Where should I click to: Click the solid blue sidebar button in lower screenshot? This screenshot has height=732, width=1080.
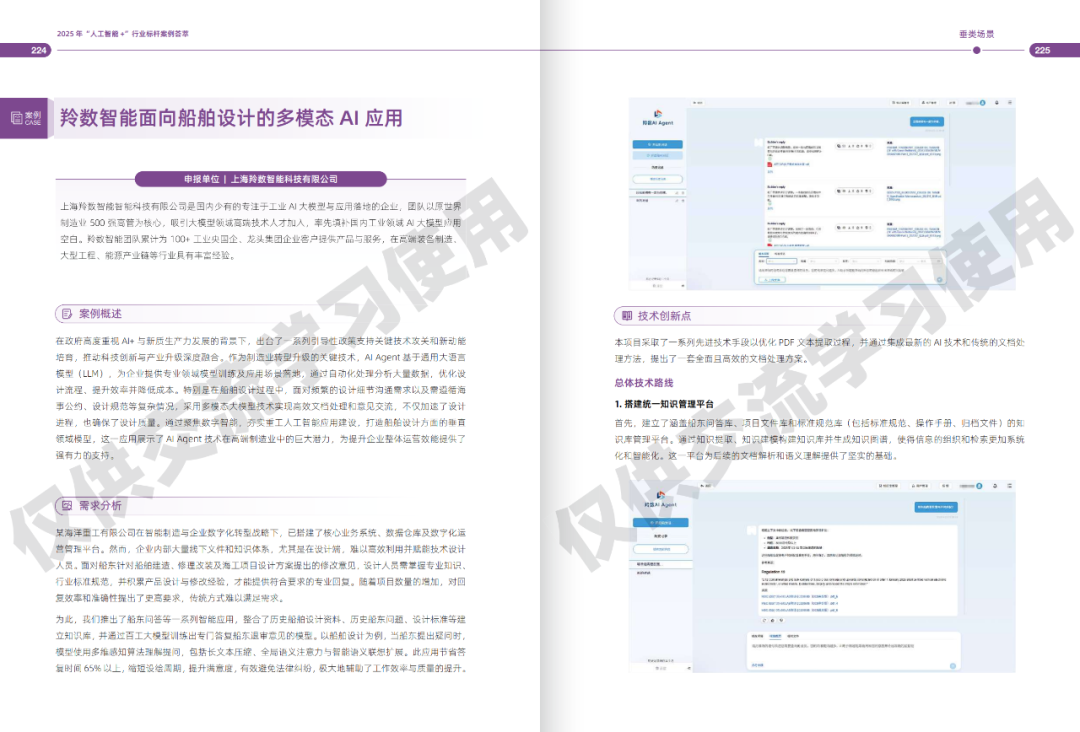661,523
